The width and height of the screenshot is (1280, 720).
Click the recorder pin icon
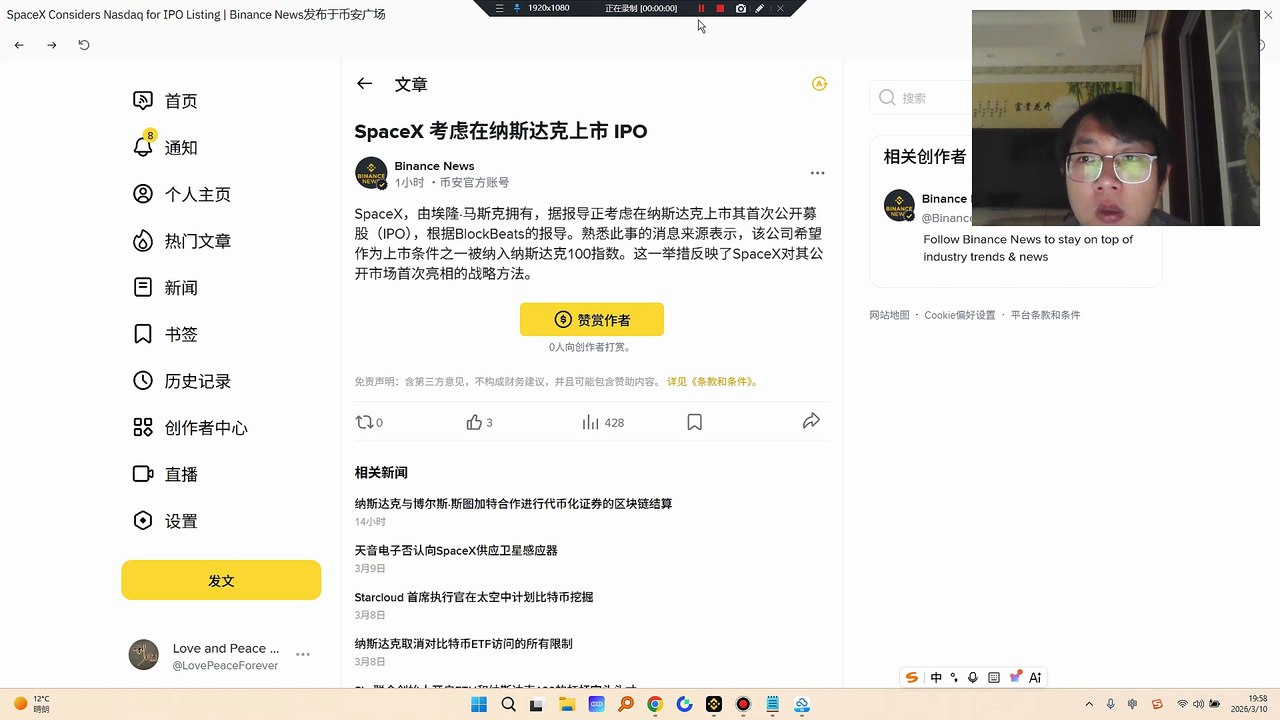pyautogui.click(x=517, y=8)
